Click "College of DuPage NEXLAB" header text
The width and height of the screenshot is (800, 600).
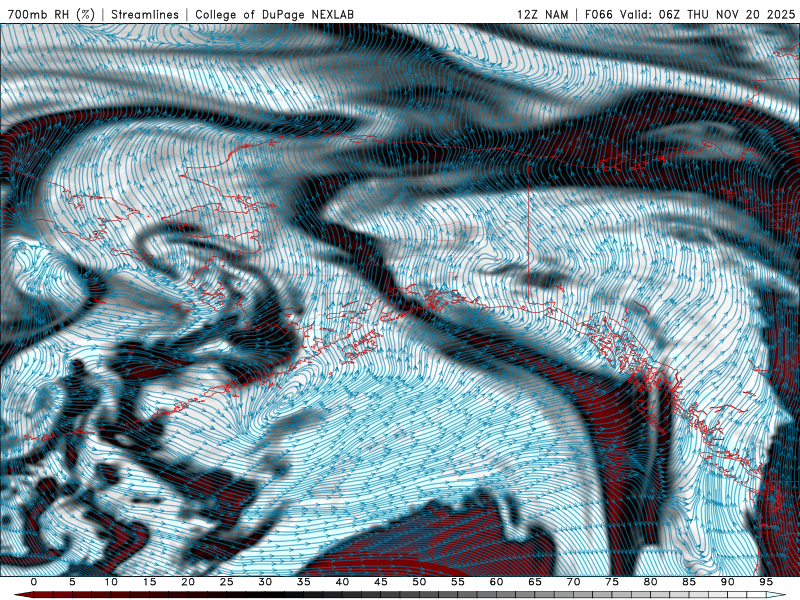(x=274, y=14)
